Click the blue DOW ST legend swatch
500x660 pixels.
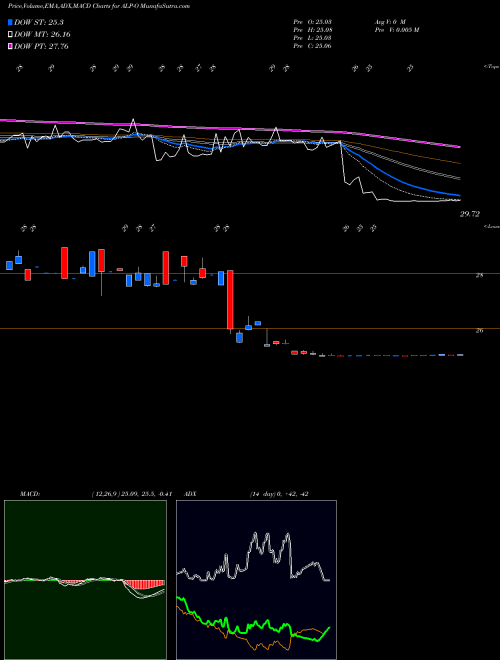10,22
